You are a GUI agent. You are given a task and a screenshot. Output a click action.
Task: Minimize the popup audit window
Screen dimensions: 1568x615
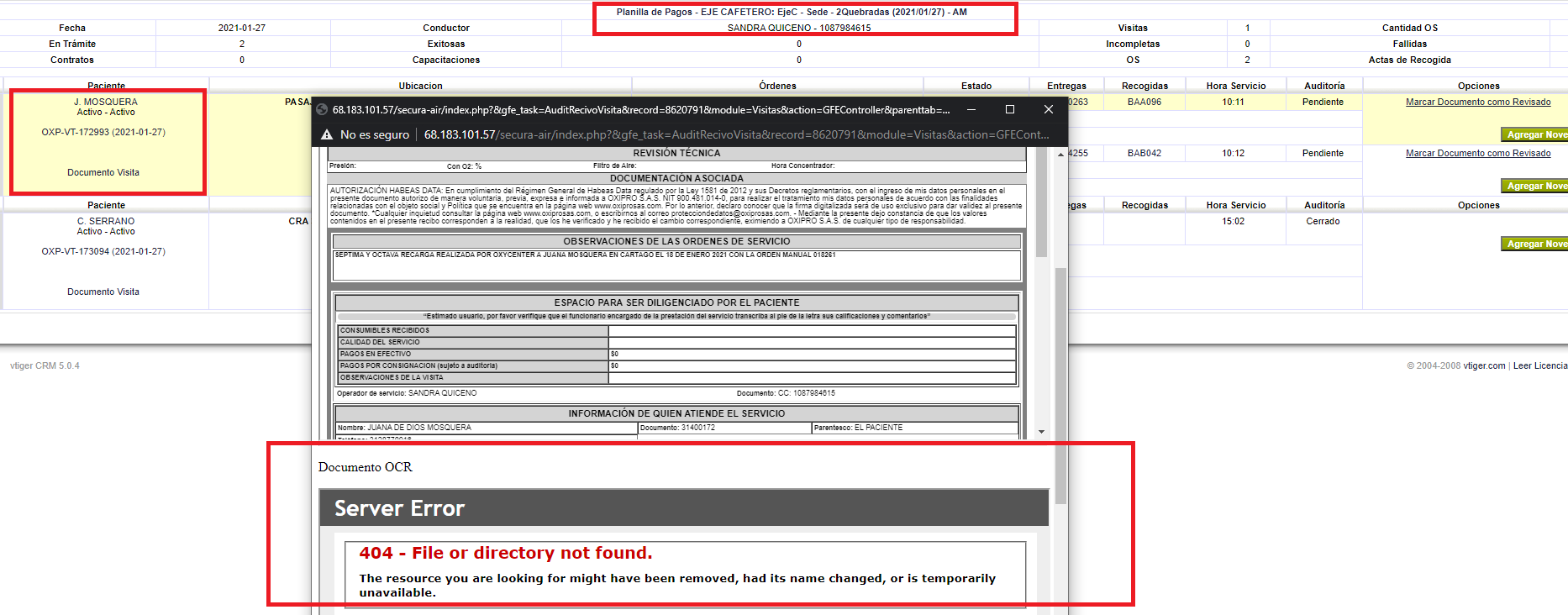click(x=971, y=109)
